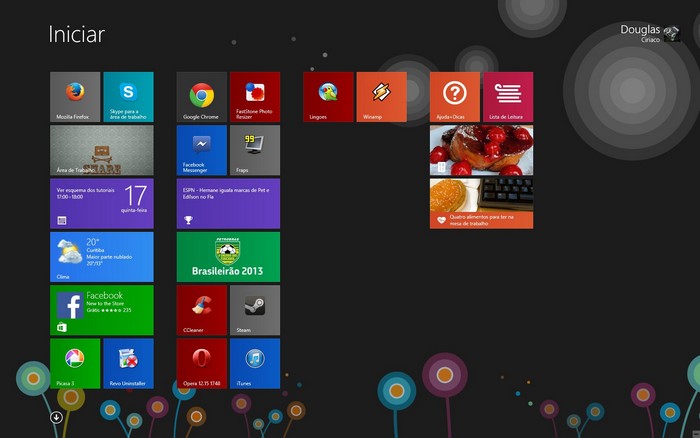Open Facebook Messenger tile
700x438 pixels.
pos(201,150)
